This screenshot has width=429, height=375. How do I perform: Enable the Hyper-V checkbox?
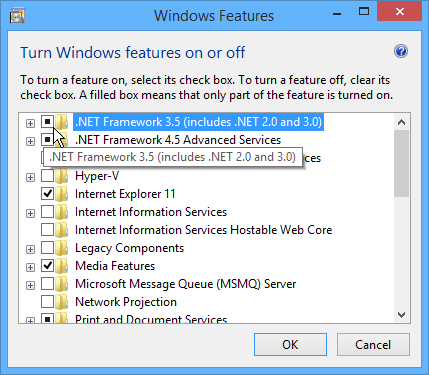pos(47,175)
